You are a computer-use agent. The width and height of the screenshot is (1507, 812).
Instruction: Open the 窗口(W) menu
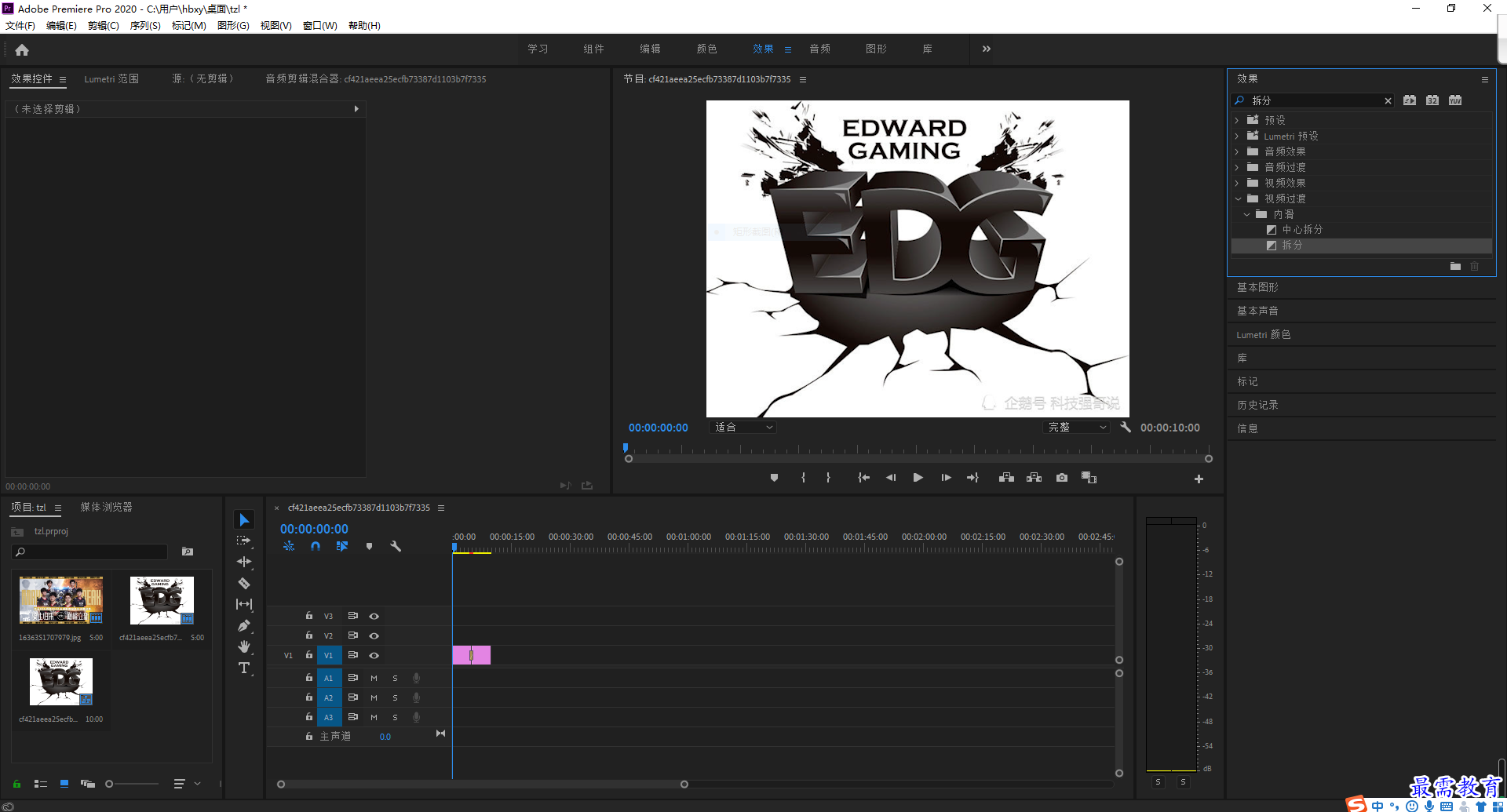[x=320, y=26]
